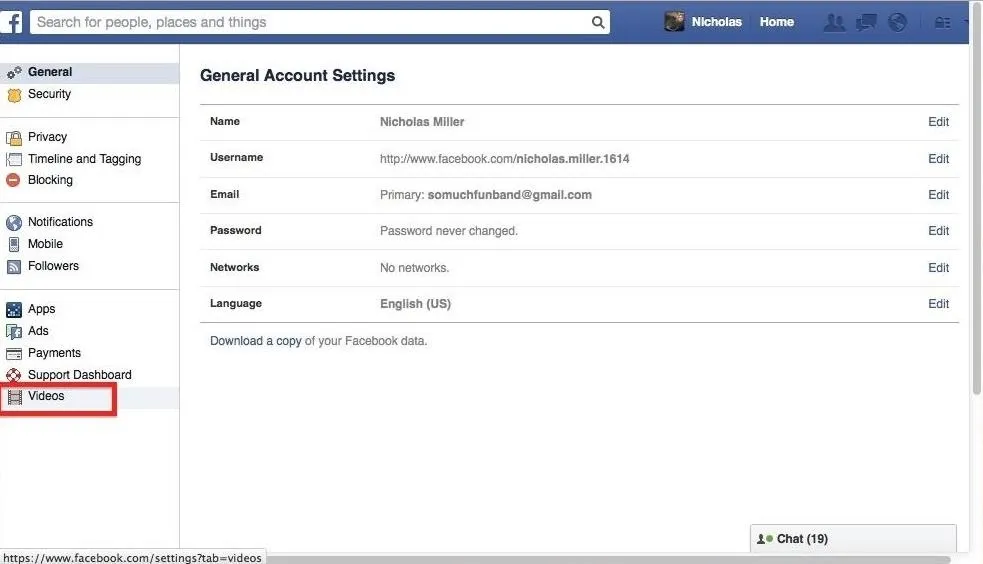
Task: Open the Chat (19) bar
Action: click(x=853, y=538)
